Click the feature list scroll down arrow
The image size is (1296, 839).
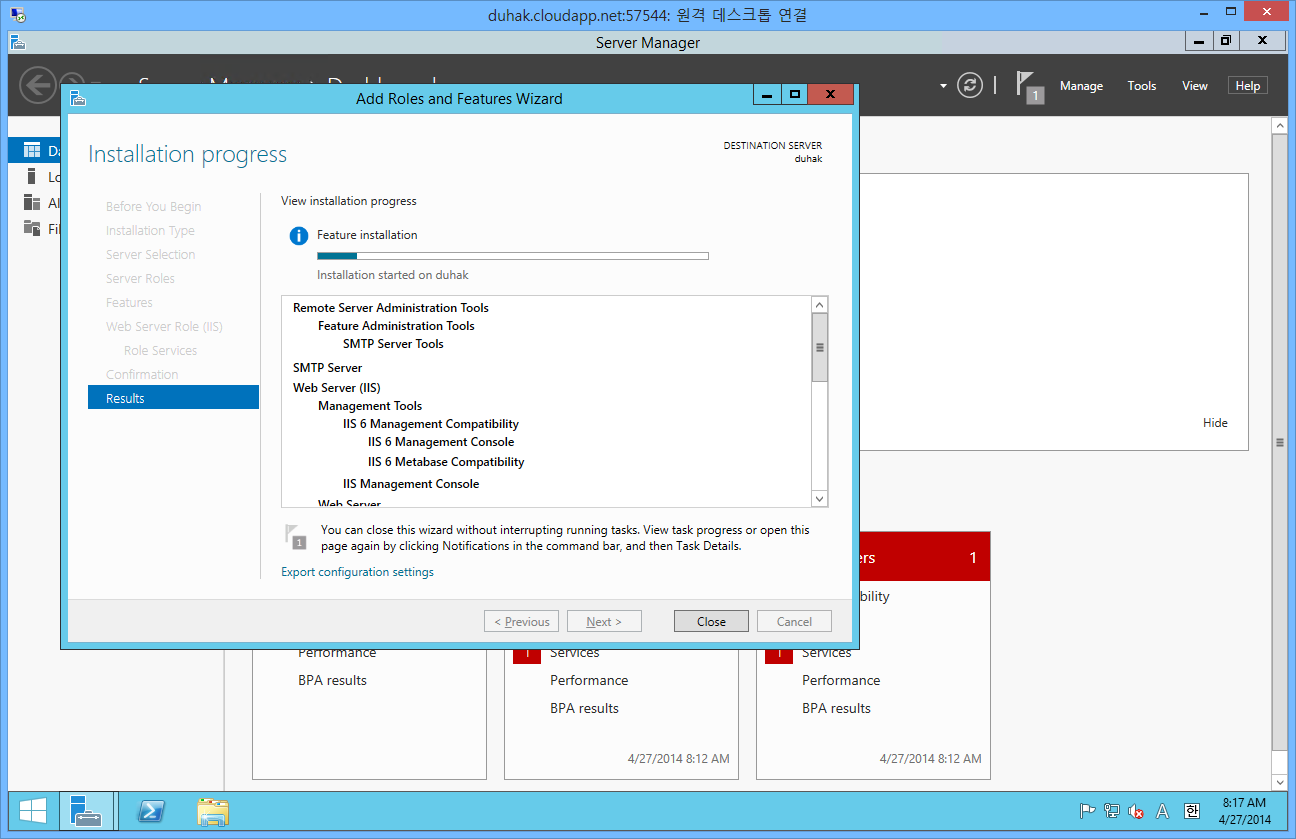pos(819,498)
